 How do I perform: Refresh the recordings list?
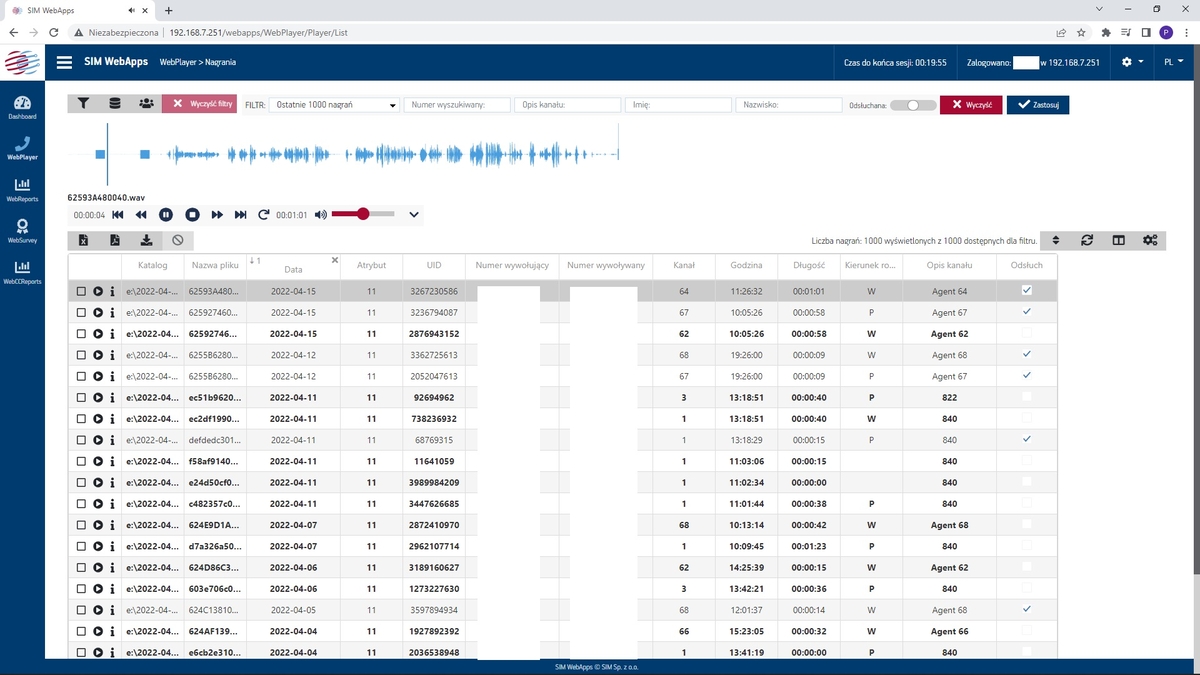pyautogui.click(x=1087, y=240)
